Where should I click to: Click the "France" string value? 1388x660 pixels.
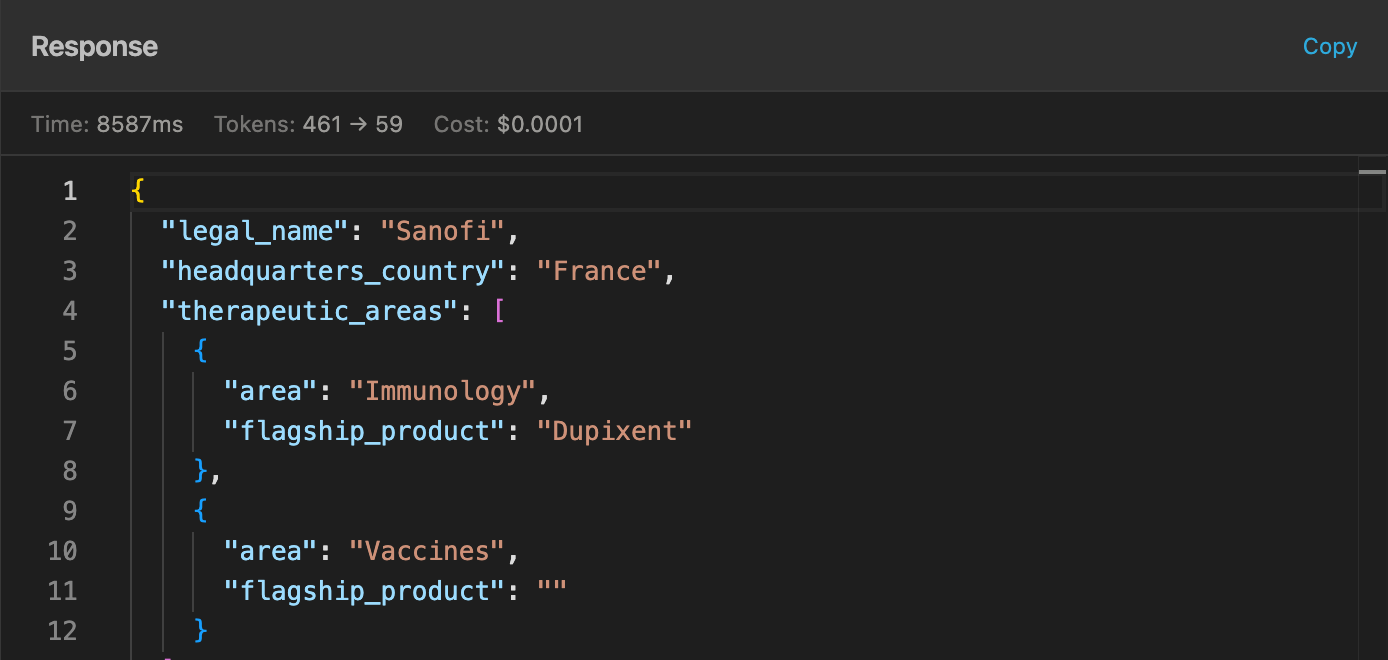coord(600,271)
